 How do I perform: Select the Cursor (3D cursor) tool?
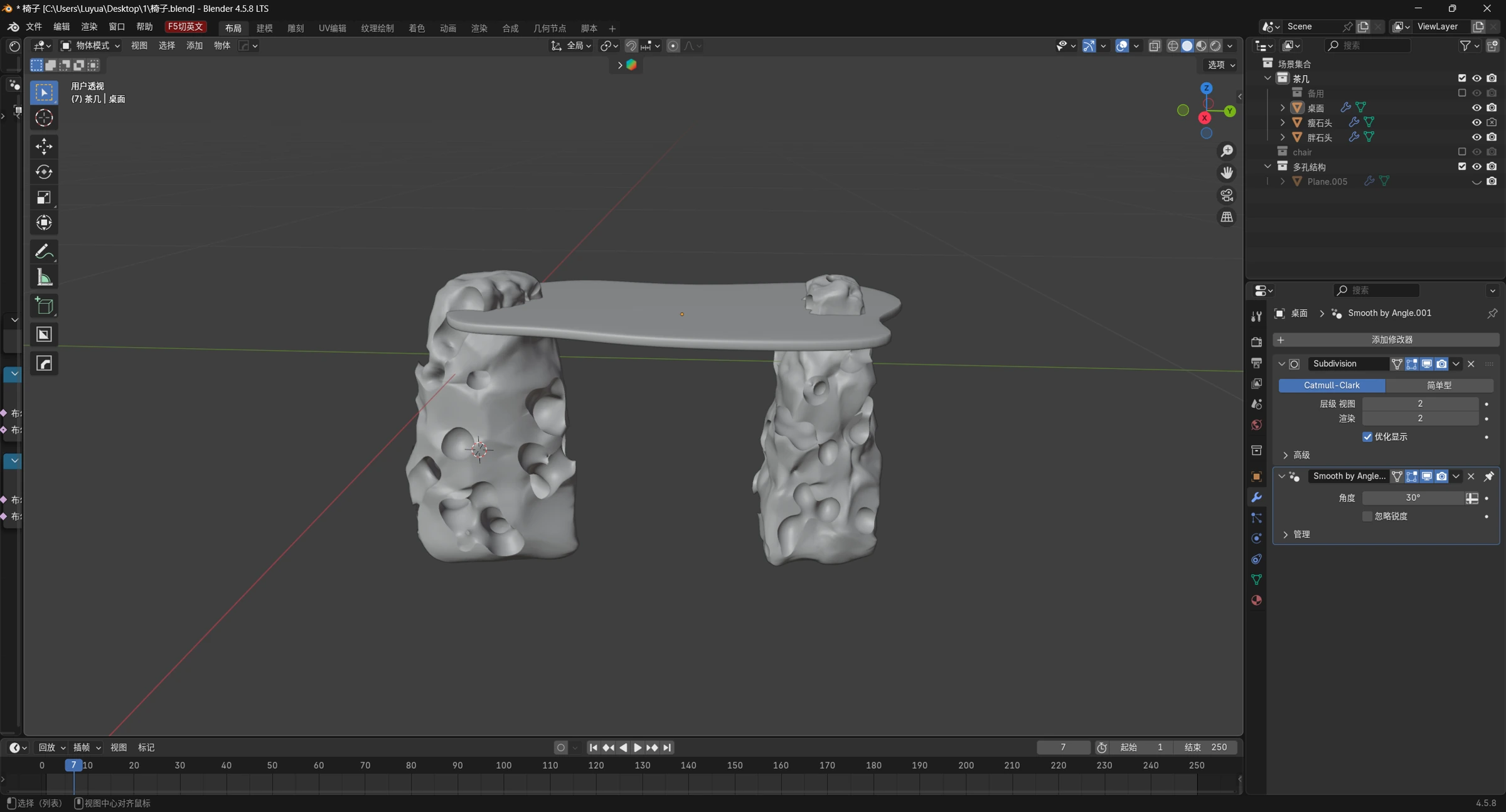(44, 118)
